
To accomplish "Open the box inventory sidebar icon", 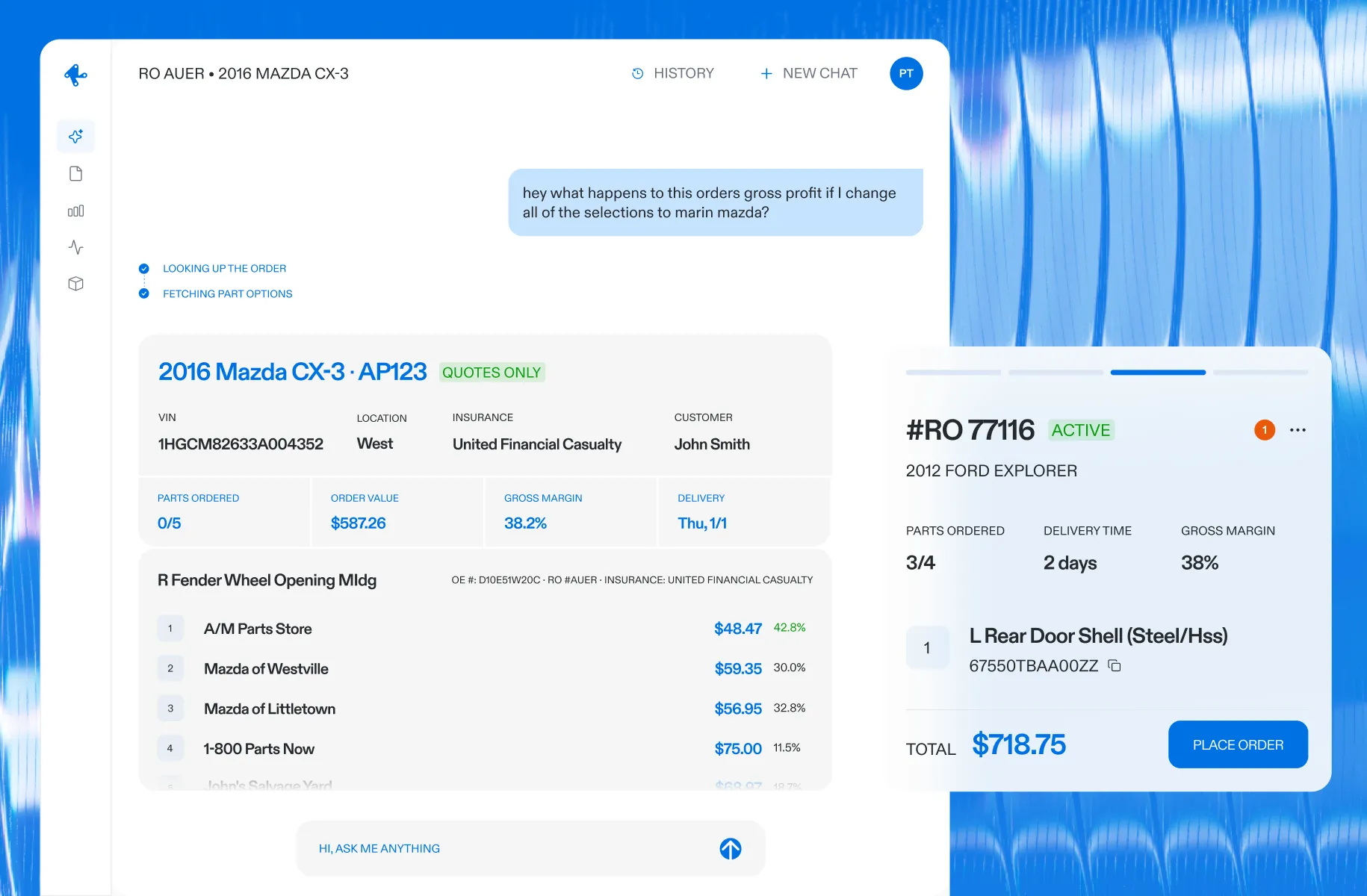I will (75, 284).
